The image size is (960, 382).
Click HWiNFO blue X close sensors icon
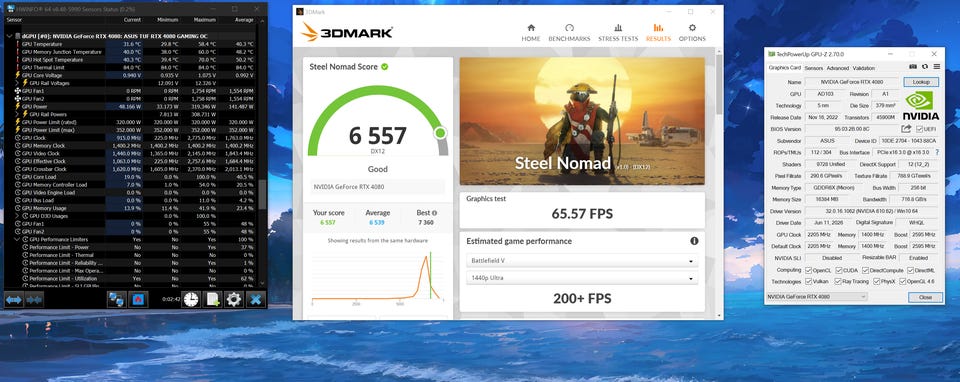255,299
